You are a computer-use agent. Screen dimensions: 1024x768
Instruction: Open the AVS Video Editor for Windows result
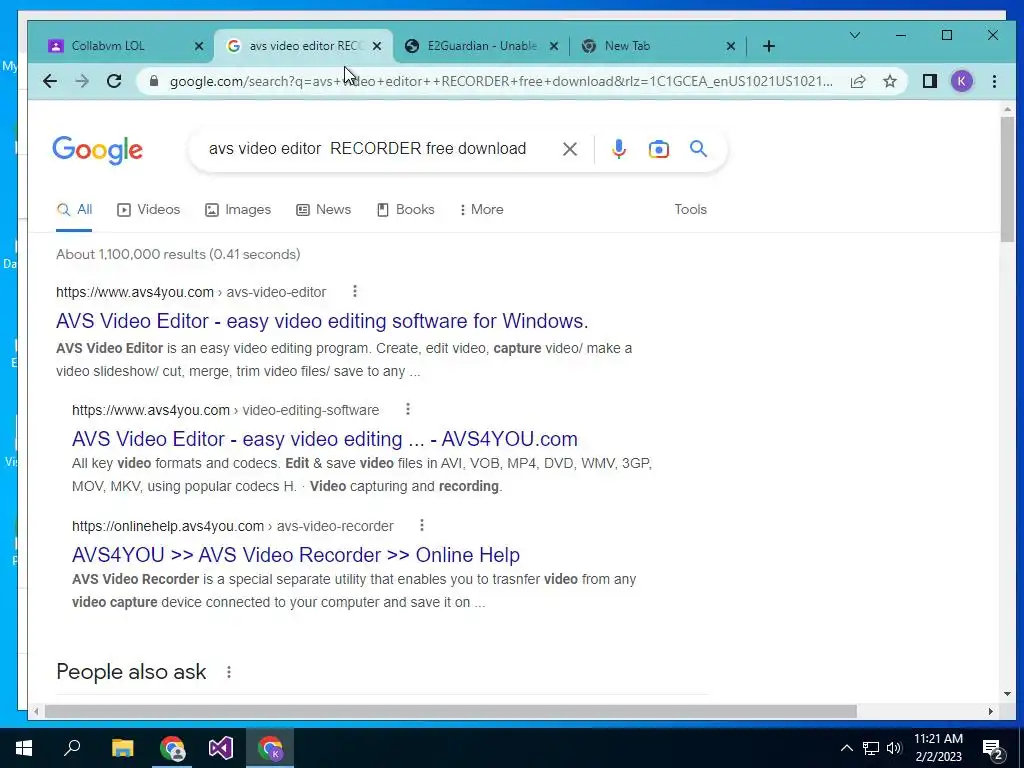[x=322, y=321]
